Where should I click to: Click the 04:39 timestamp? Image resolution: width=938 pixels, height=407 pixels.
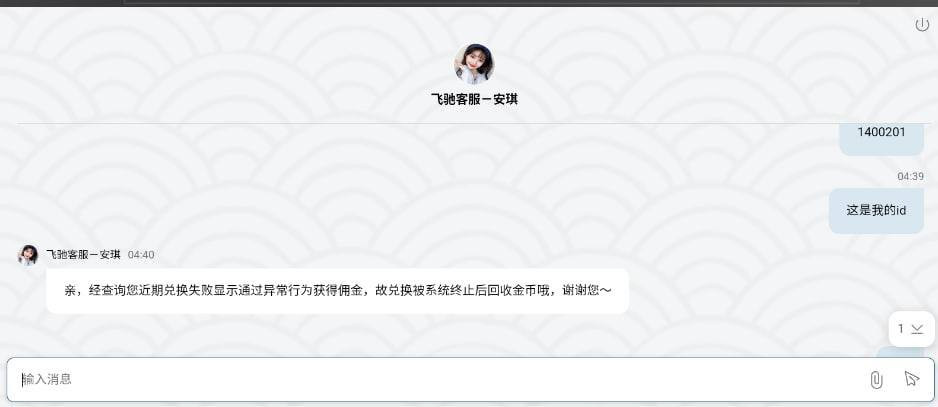(910, 177)
